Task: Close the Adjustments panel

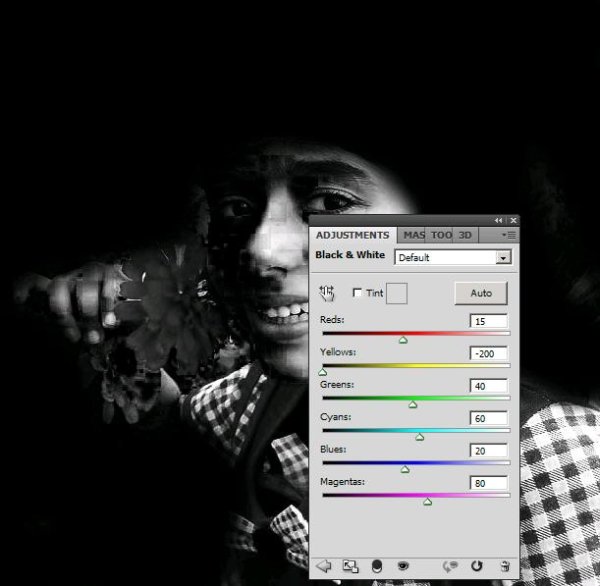Action: click(514, 220)
